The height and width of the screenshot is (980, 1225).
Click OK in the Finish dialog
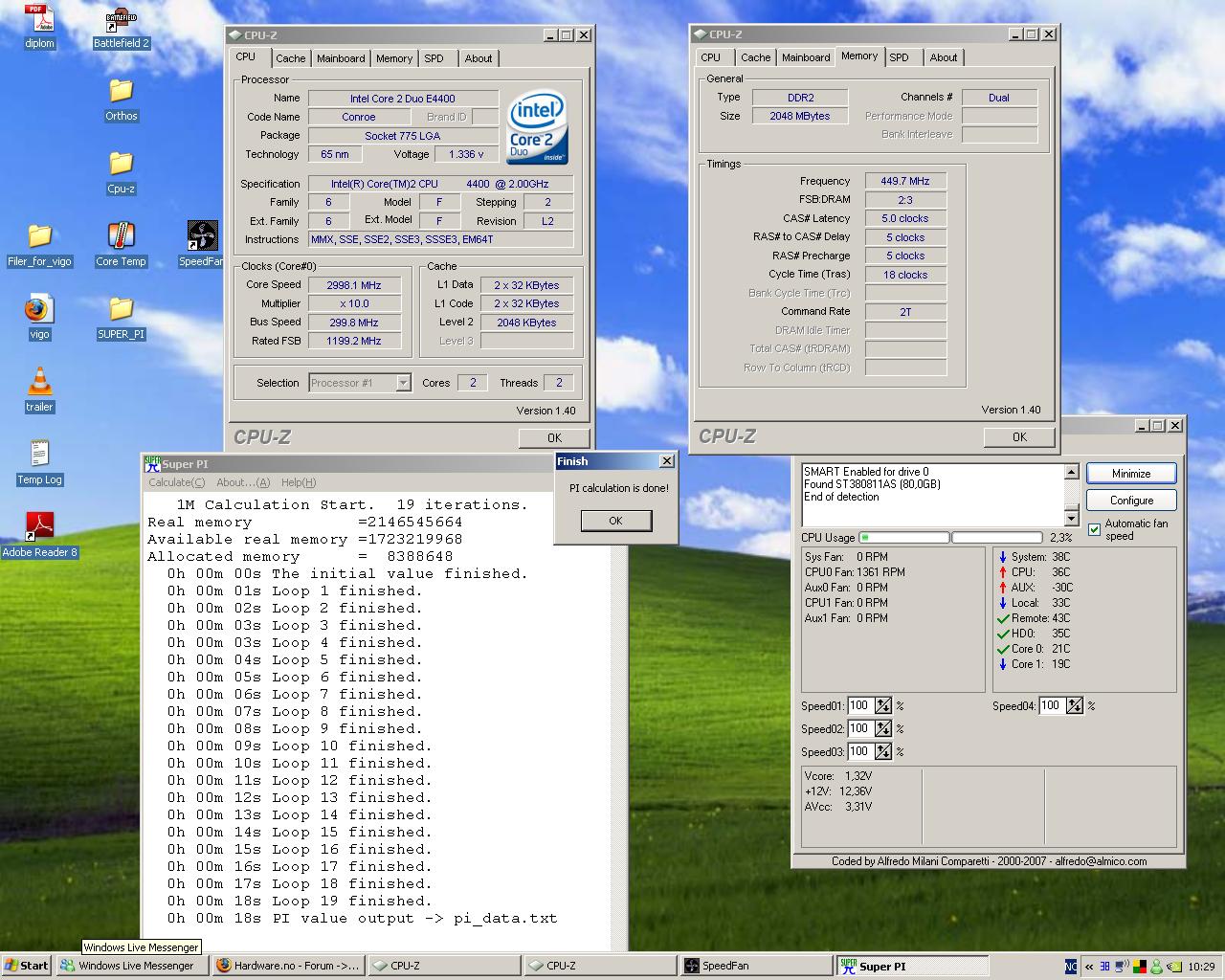click(x=616, y=521)
